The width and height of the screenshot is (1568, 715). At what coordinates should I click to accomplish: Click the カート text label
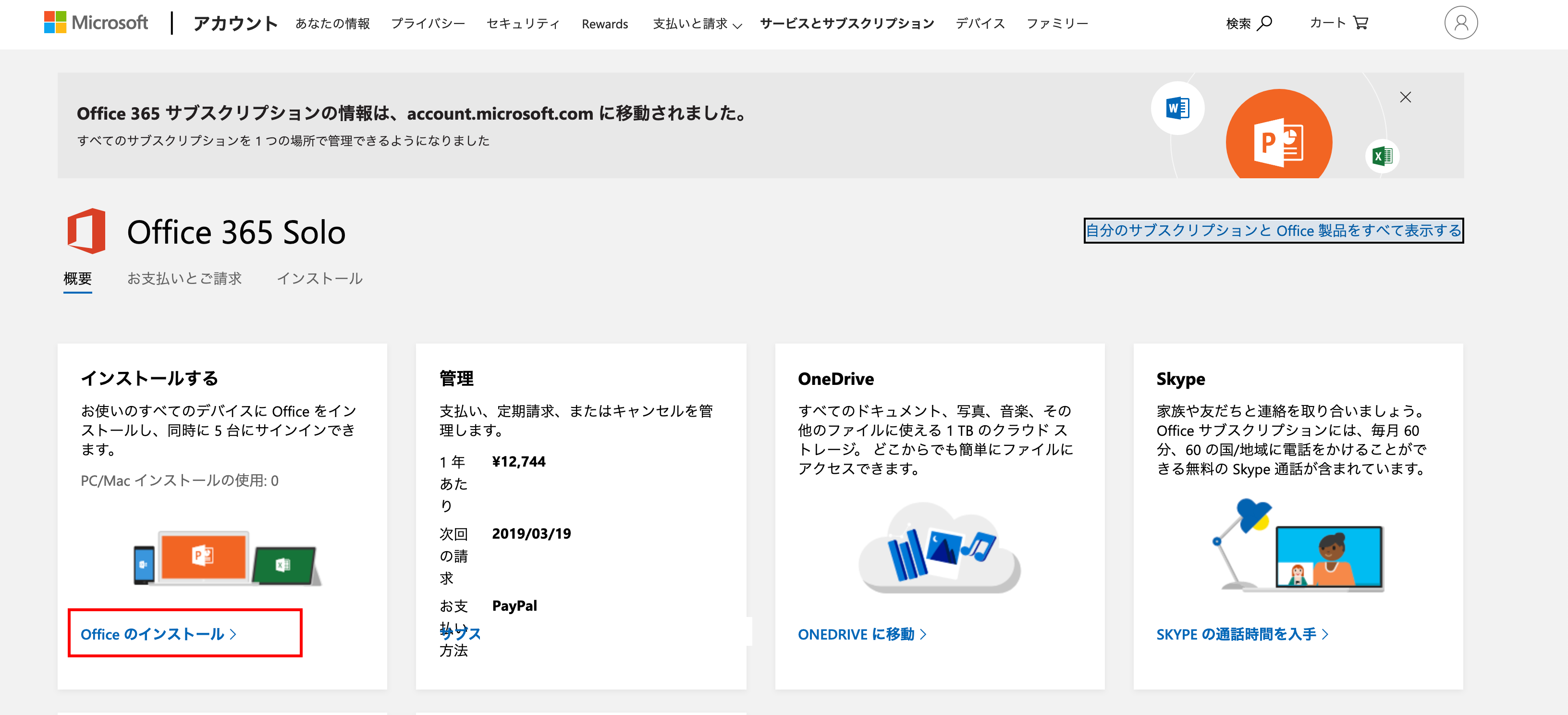click(x=1328, y=23)
